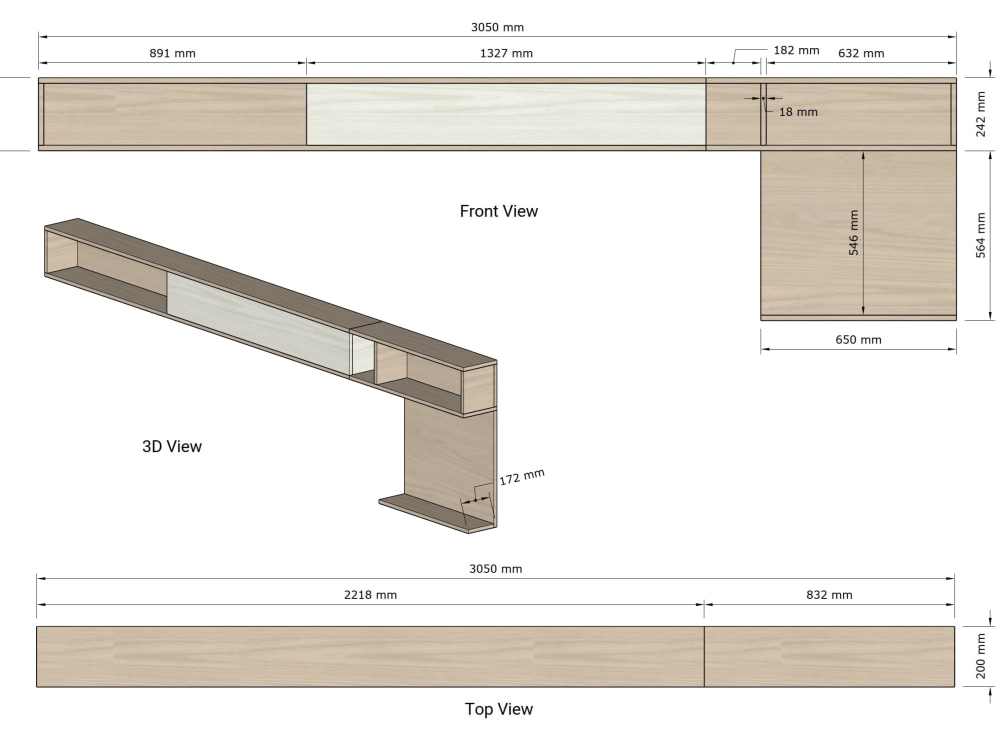
Task: Click the 3D perspective model of the shelf
Action: pos(271,376)
